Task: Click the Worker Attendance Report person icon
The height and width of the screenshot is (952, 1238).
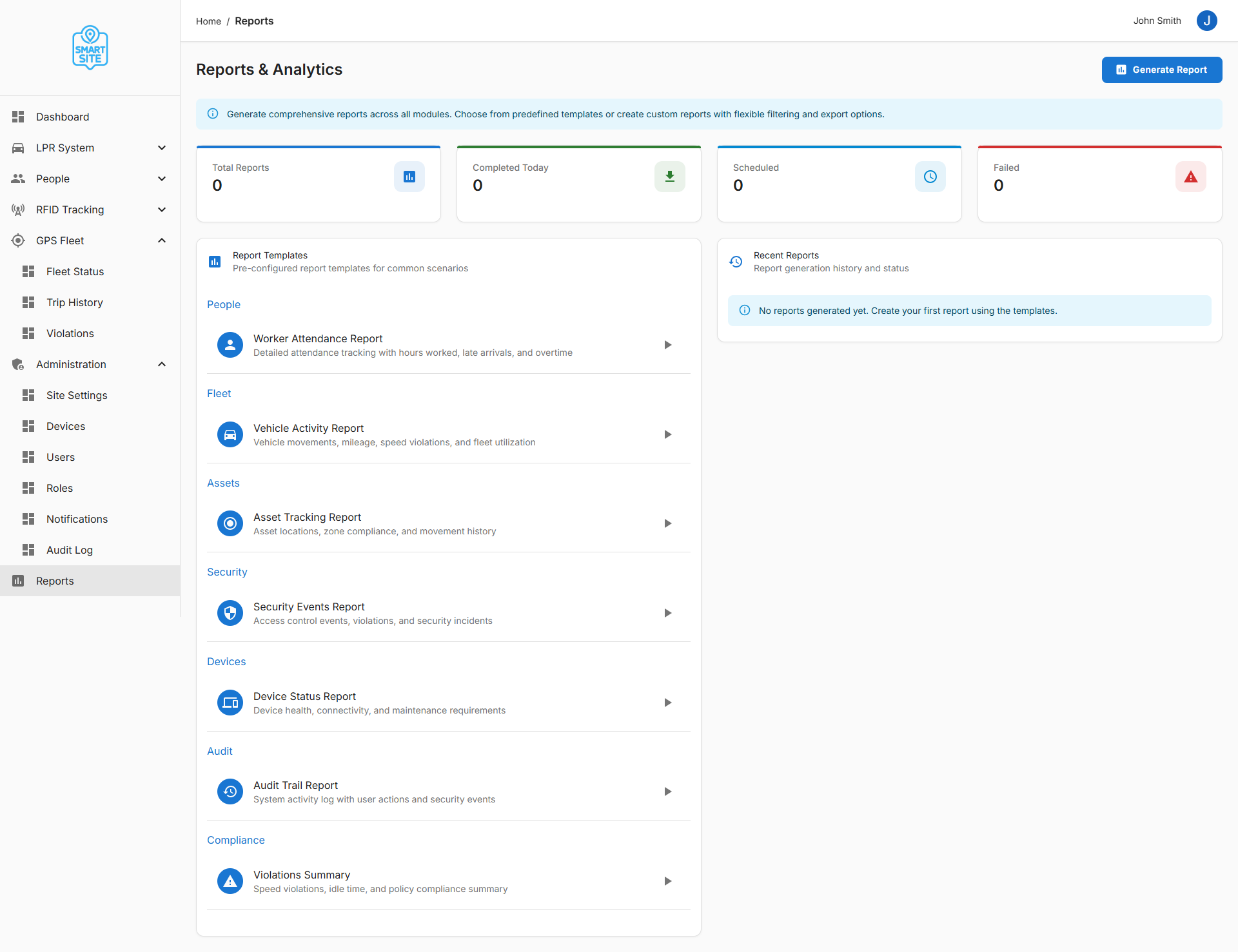Action: 230,345
